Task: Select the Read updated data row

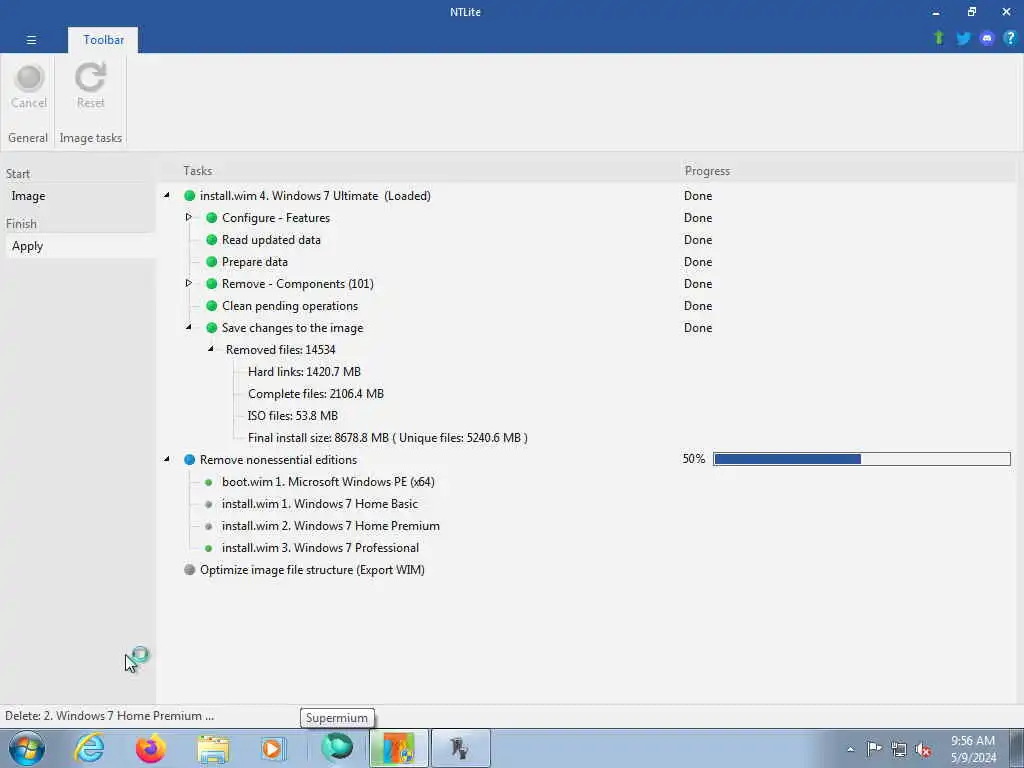Action: 271,240
